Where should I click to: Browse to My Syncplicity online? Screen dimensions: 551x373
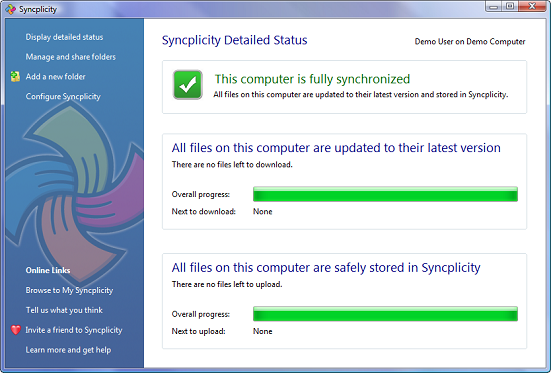click(x=69, y=290)
